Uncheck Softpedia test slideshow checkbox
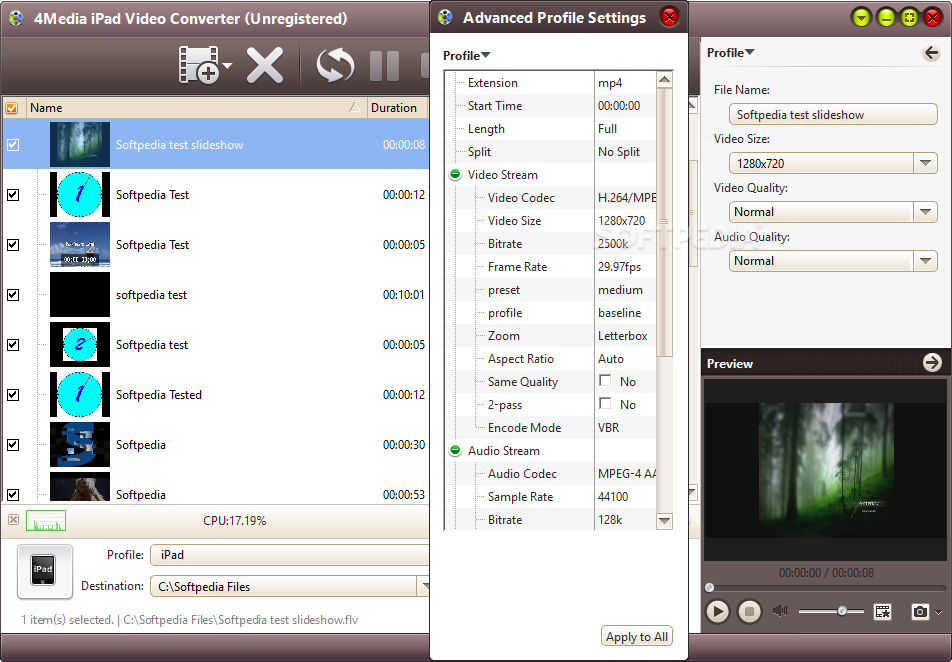Viewport: 952px width, 662px height. tap(13, 145)
